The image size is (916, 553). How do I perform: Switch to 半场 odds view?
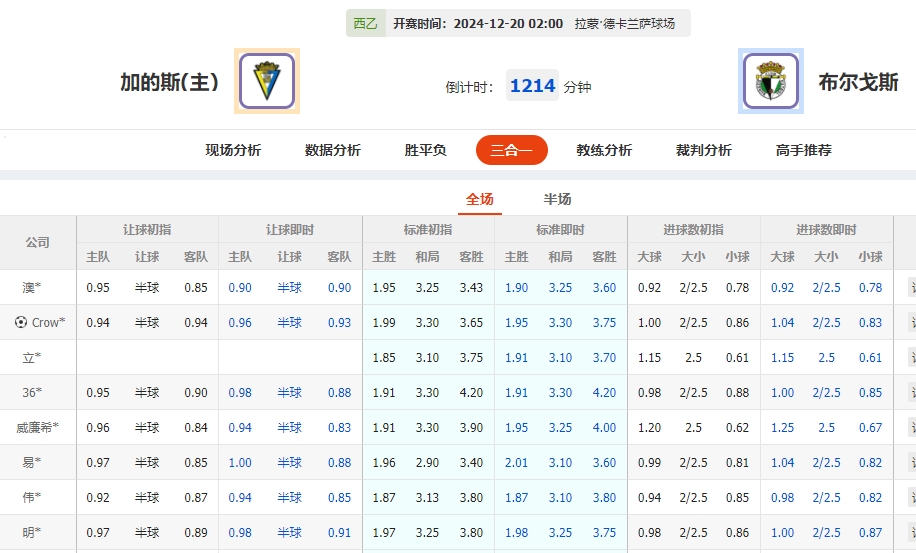pos(558,199)
